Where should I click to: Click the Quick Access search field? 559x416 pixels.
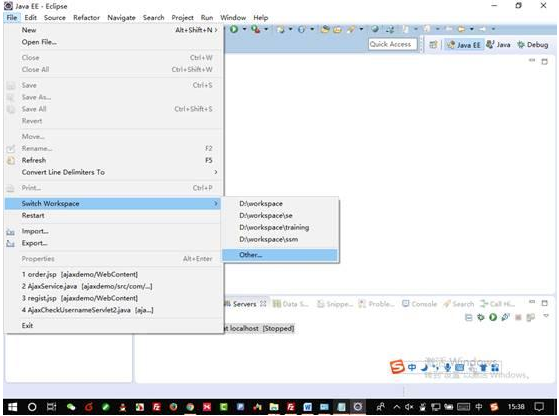click(x=393, y=45)
